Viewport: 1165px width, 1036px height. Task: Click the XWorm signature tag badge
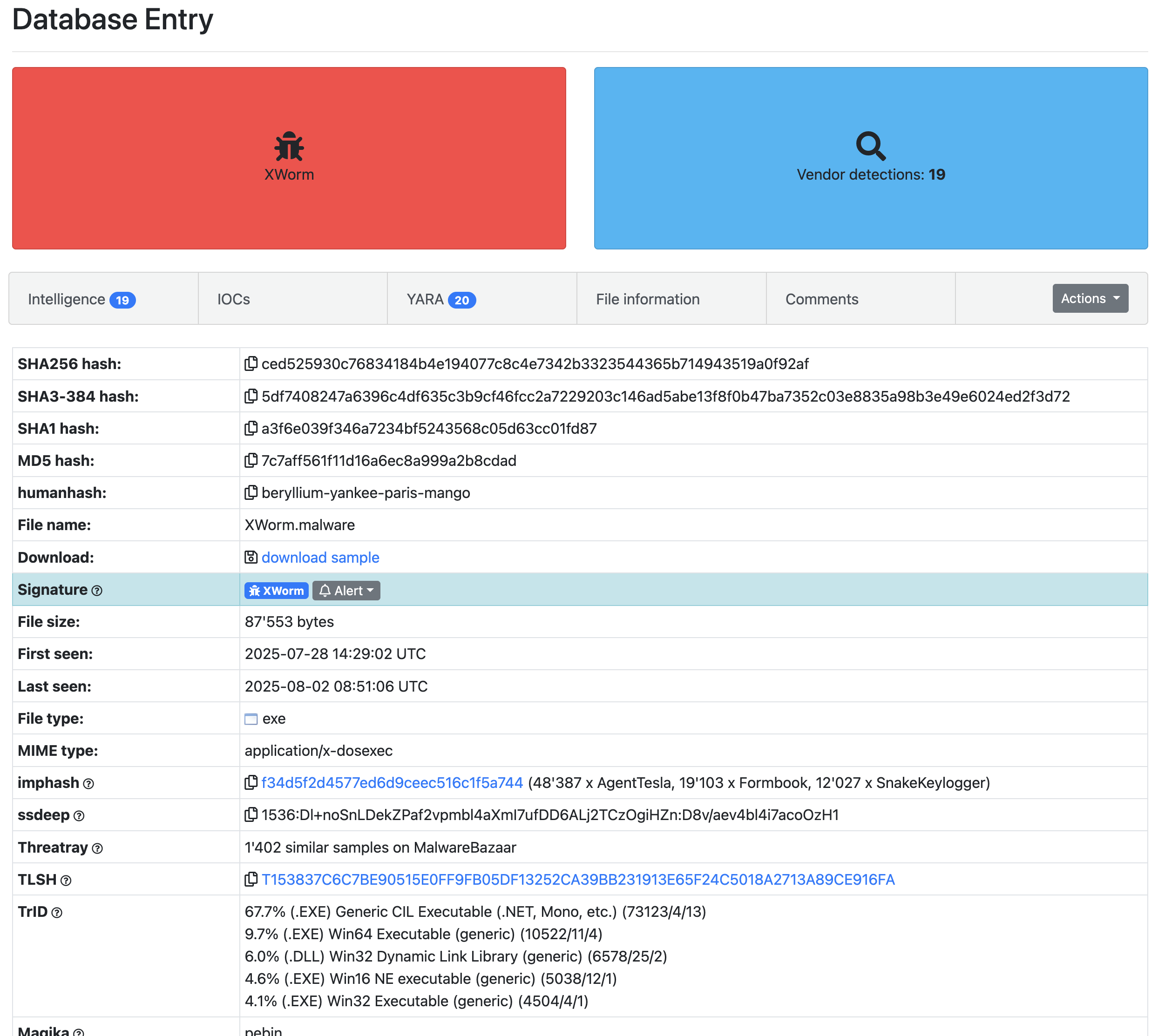(277, 591)
